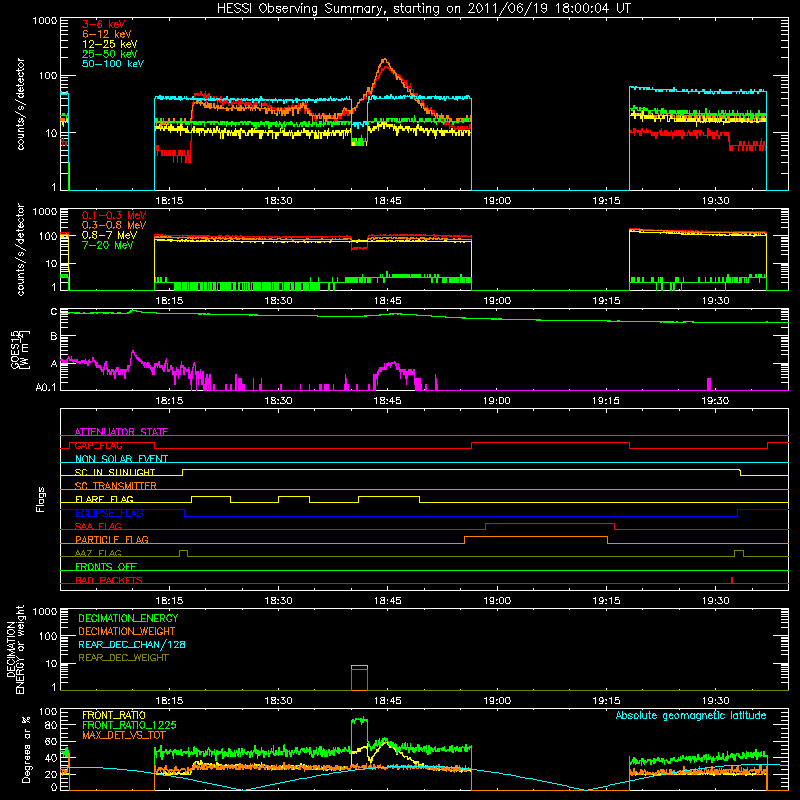Click the red BAD_PACKETS spike near 19:32
Image resolution: width=800 pixels, height=800 pixels.
pyautogui.click(x=732, y=580)
